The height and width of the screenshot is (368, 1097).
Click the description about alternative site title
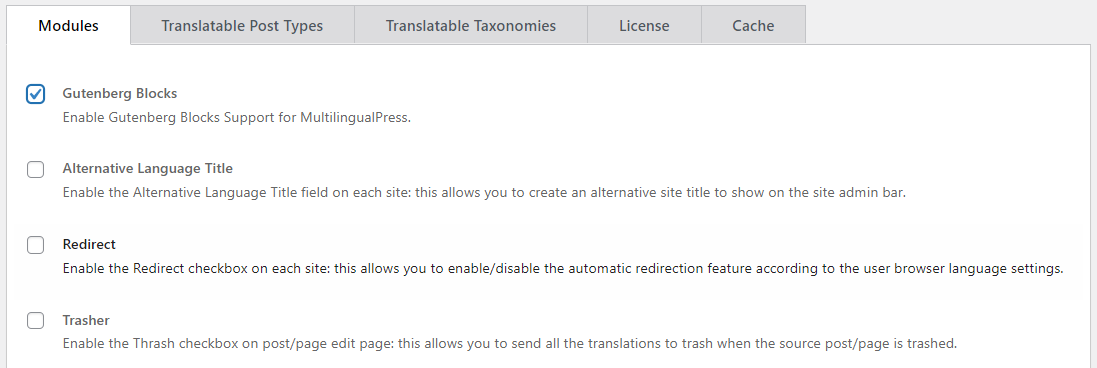(484, 192)
